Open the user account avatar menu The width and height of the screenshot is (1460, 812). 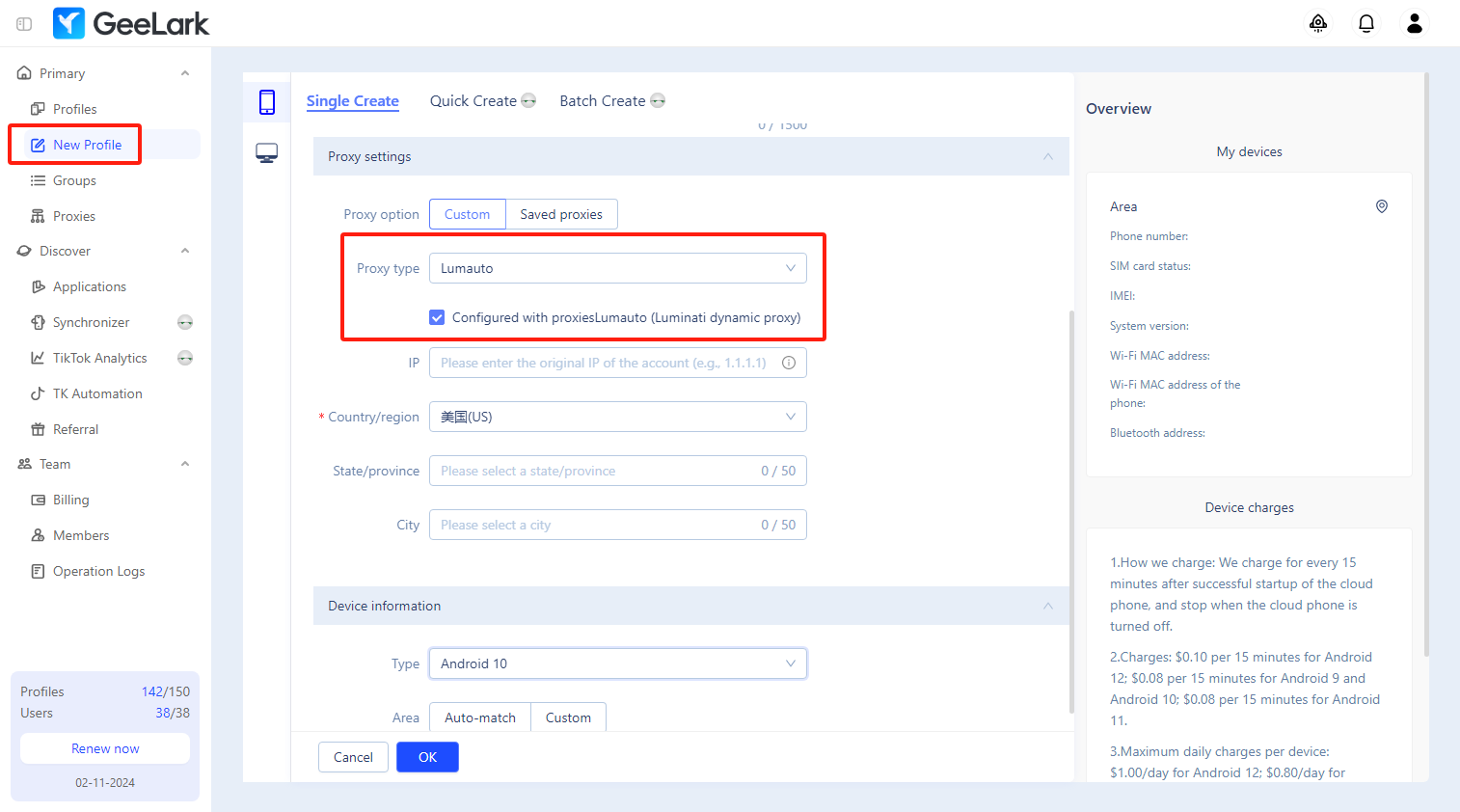[1414, 23]
